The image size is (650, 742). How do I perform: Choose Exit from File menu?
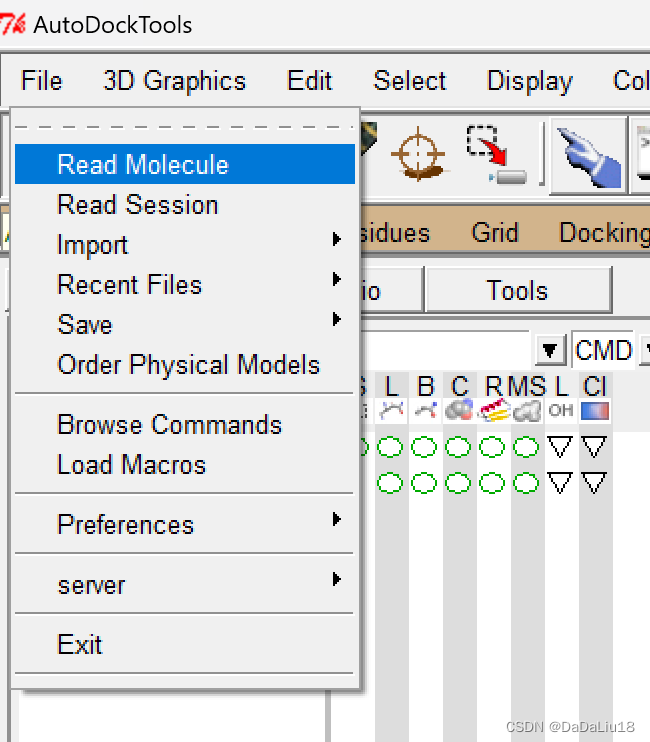pyautogui.click(x=184, y=644)
